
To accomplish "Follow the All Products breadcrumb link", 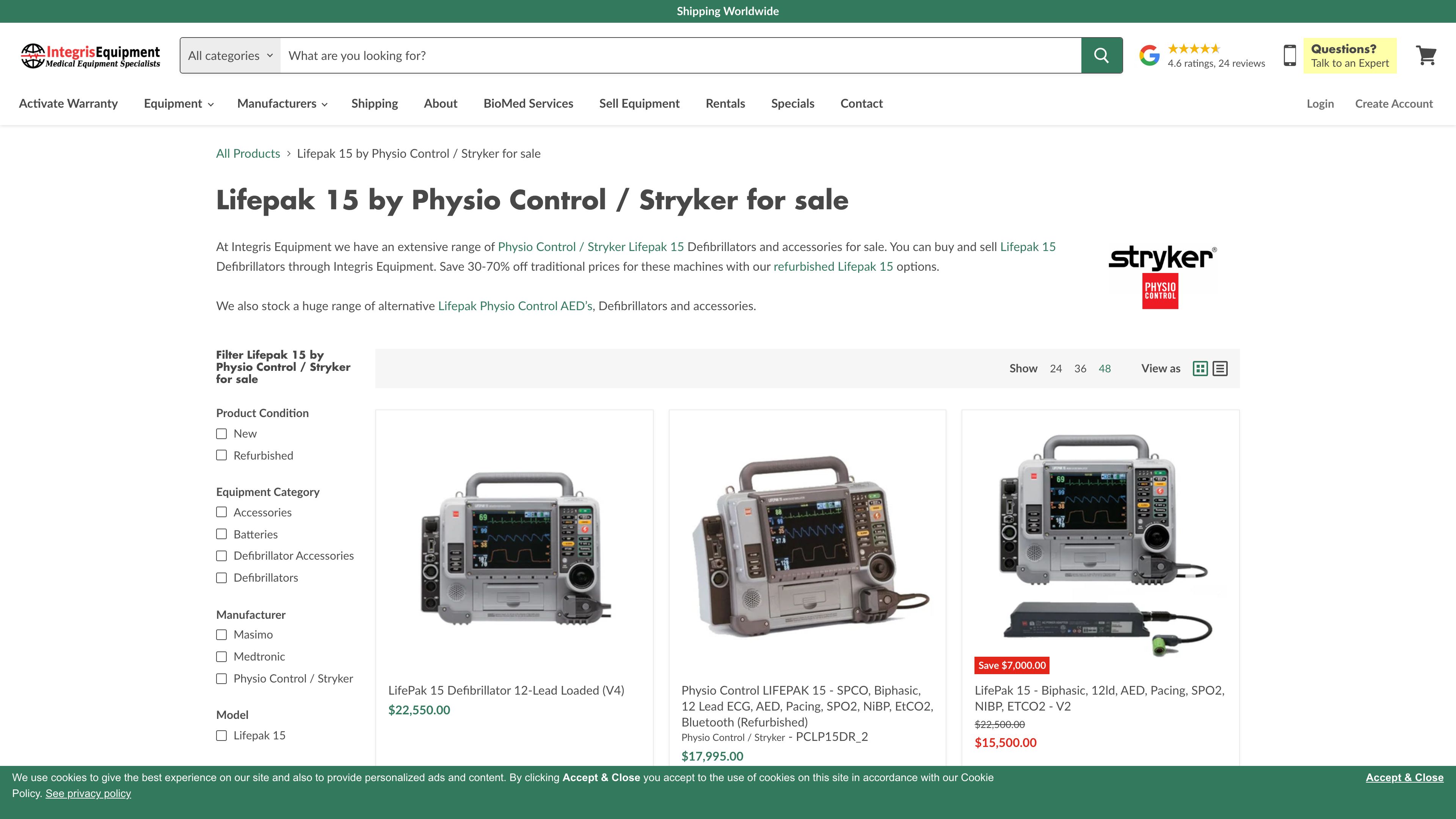I will point(248,154).
